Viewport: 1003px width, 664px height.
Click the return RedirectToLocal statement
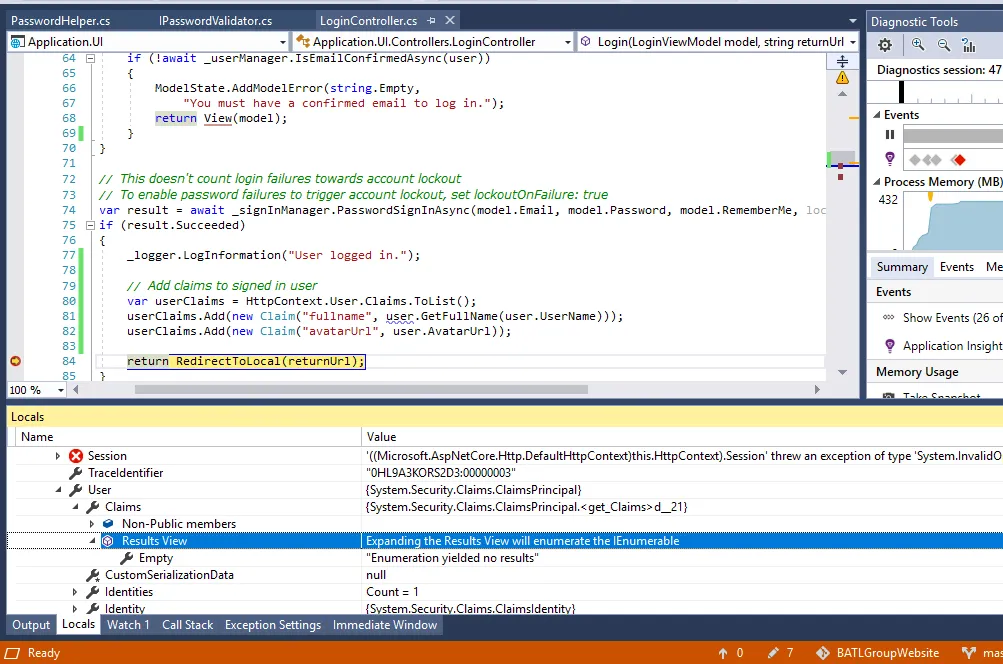tap(246, 361)
